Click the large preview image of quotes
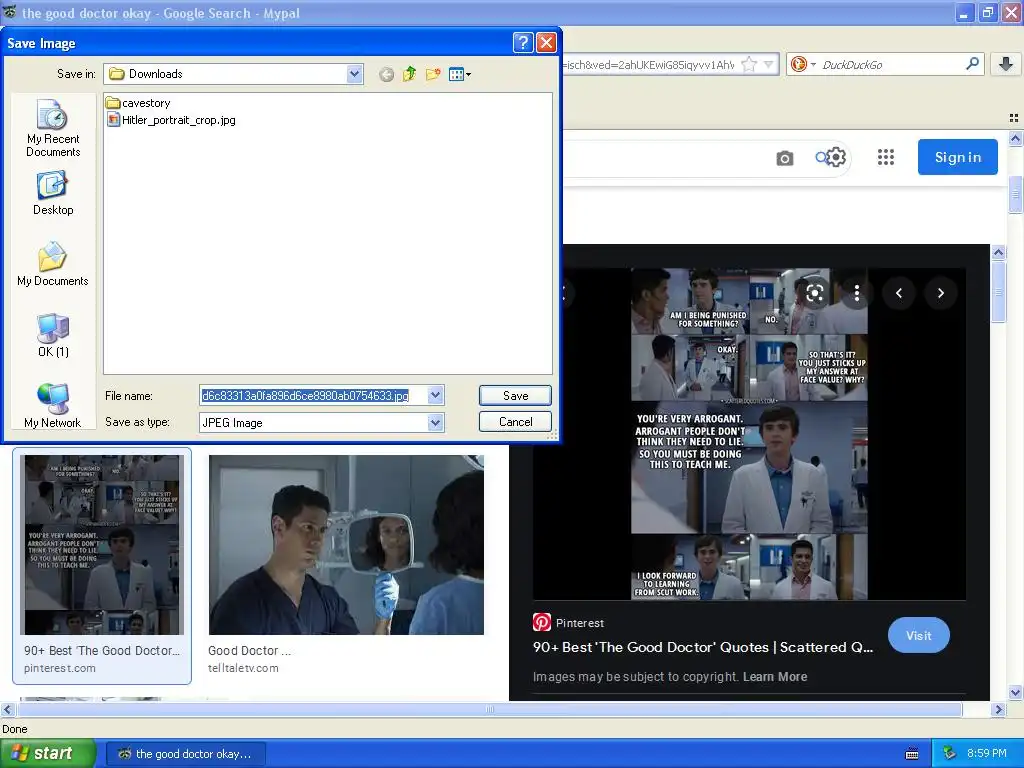 [x=749, y=433]
